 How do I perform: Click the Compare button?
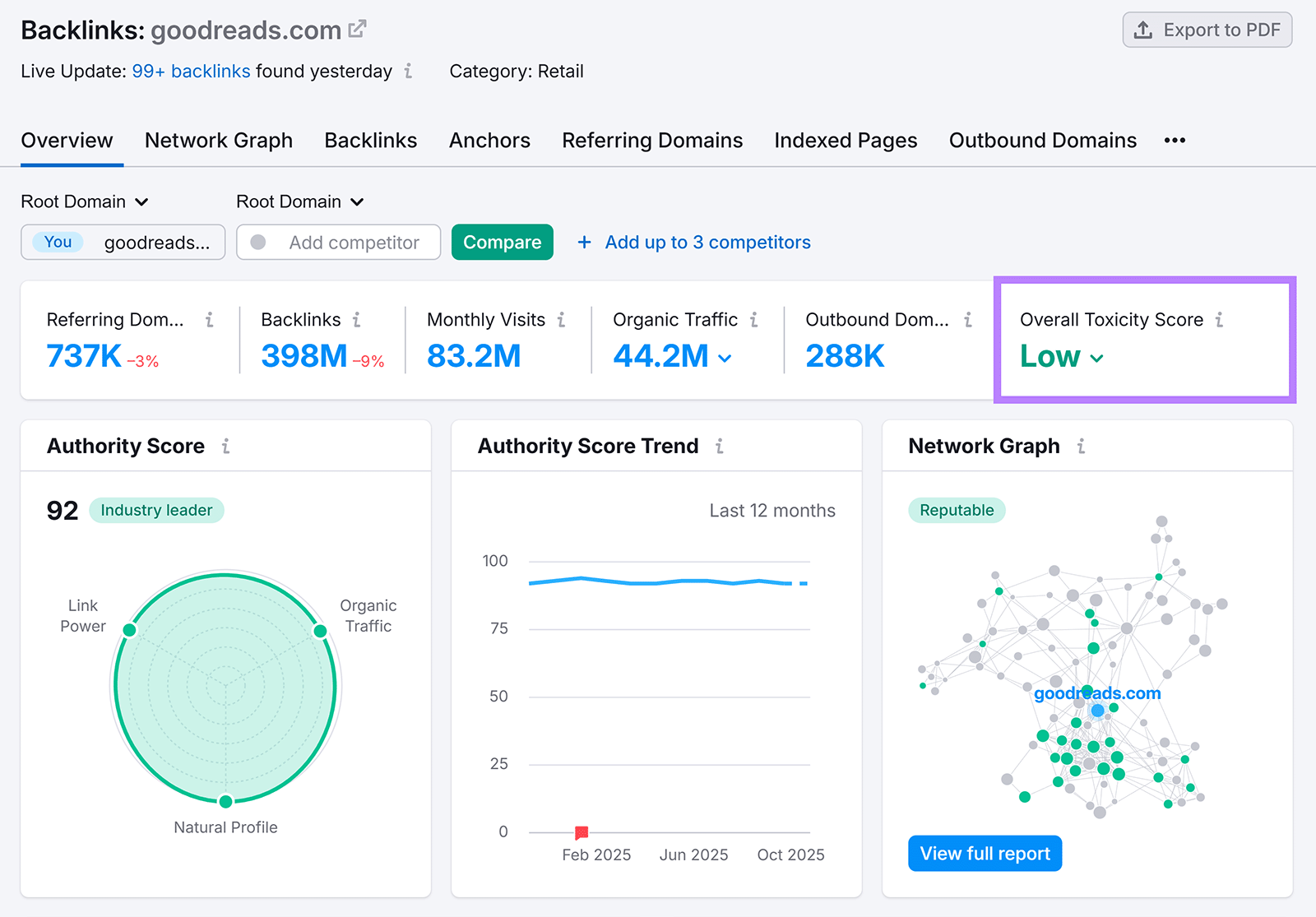[x=502, y=242]
